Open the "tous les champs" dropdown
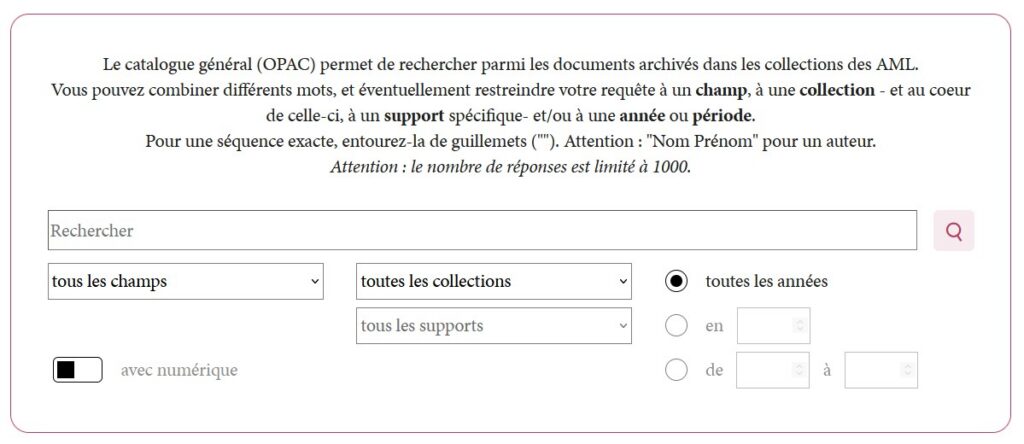The width and height of the screenshot is (1024, 444). tap(185, 281)
